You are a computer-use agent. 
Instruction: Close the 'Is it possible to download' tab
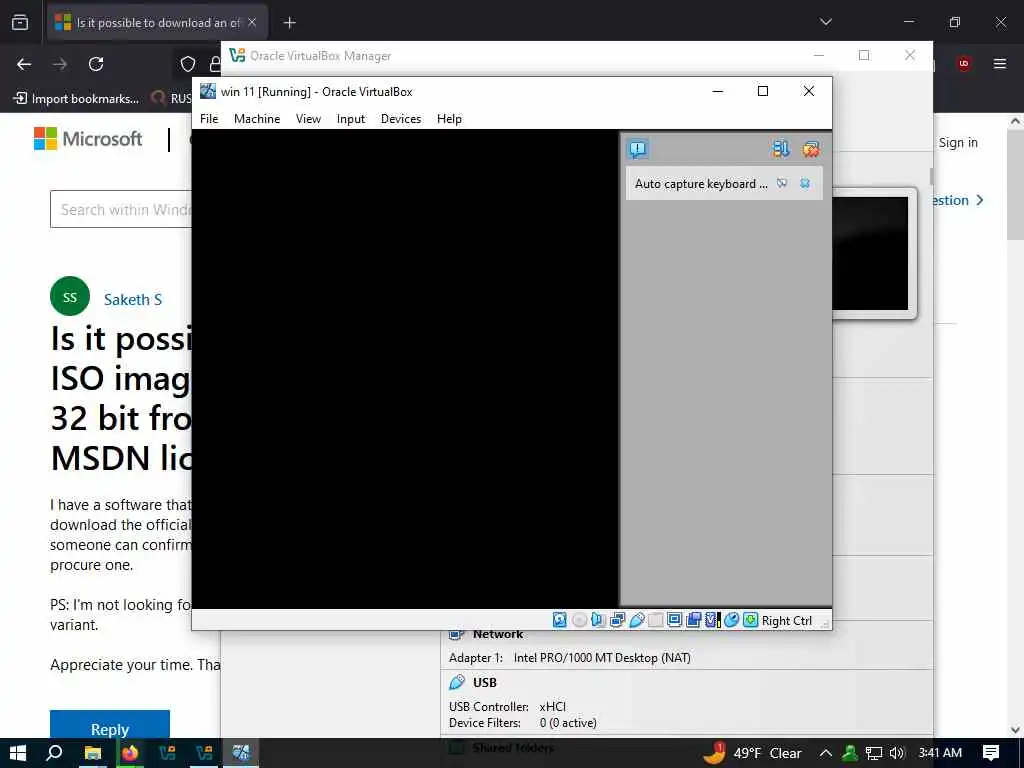pyautogui.click(x=252, y=22)
